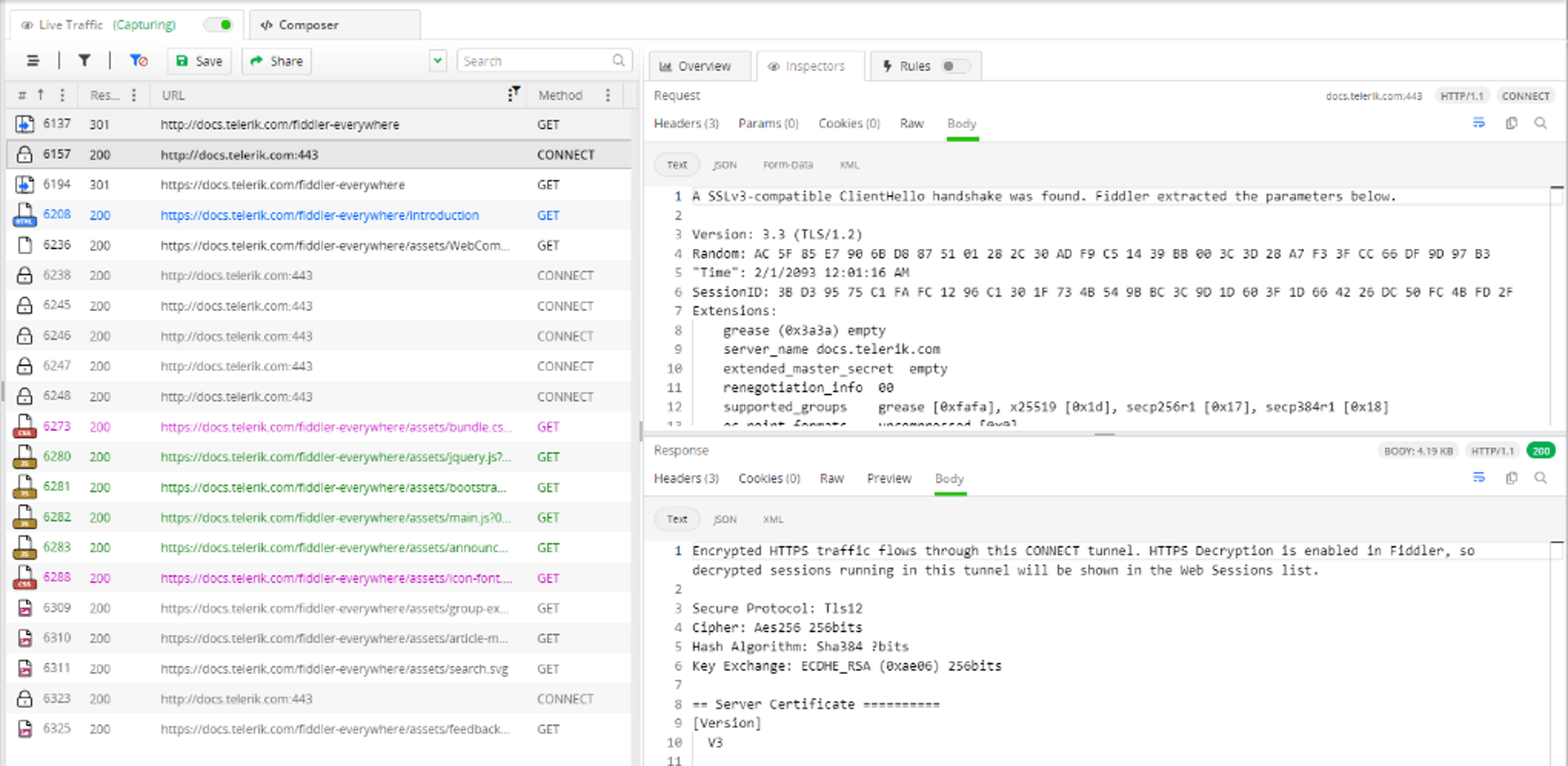The height and width of the screenshot is (766, 1568).
Task: Disable the Live Traffic capturing toggle
Action: 218,23
